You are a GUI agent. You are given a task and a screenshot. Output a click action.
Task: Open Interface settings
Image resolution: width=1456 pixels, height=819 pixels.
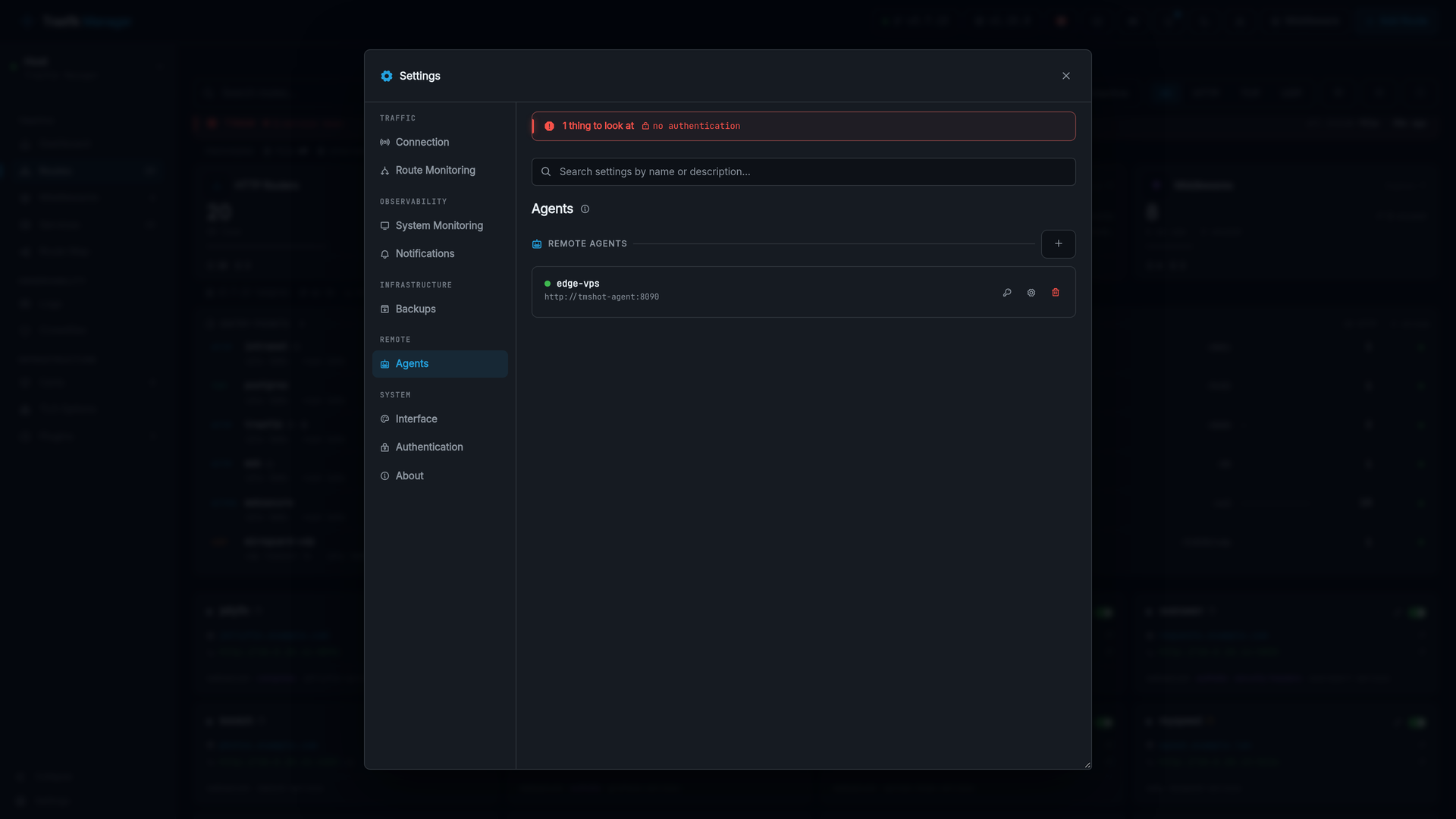tap(440, 419)
